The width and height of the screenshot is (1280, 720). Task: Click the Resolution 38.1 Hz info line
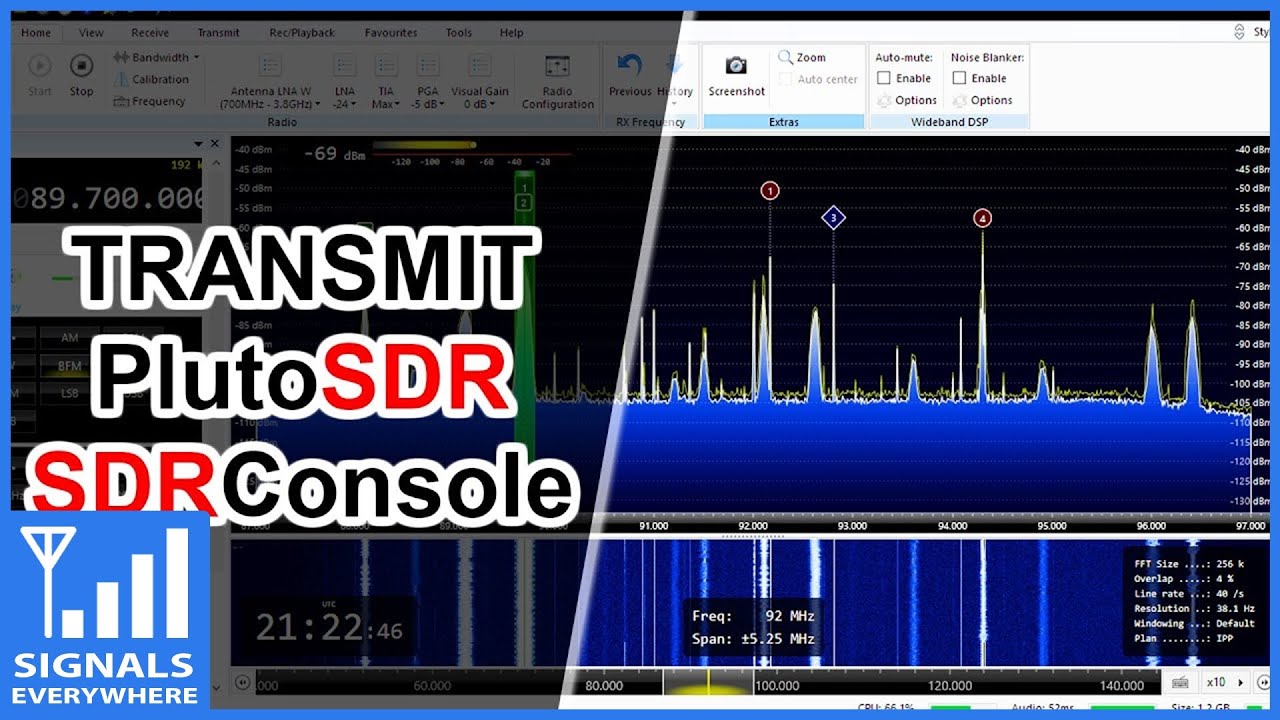[x=1193, y=608]
